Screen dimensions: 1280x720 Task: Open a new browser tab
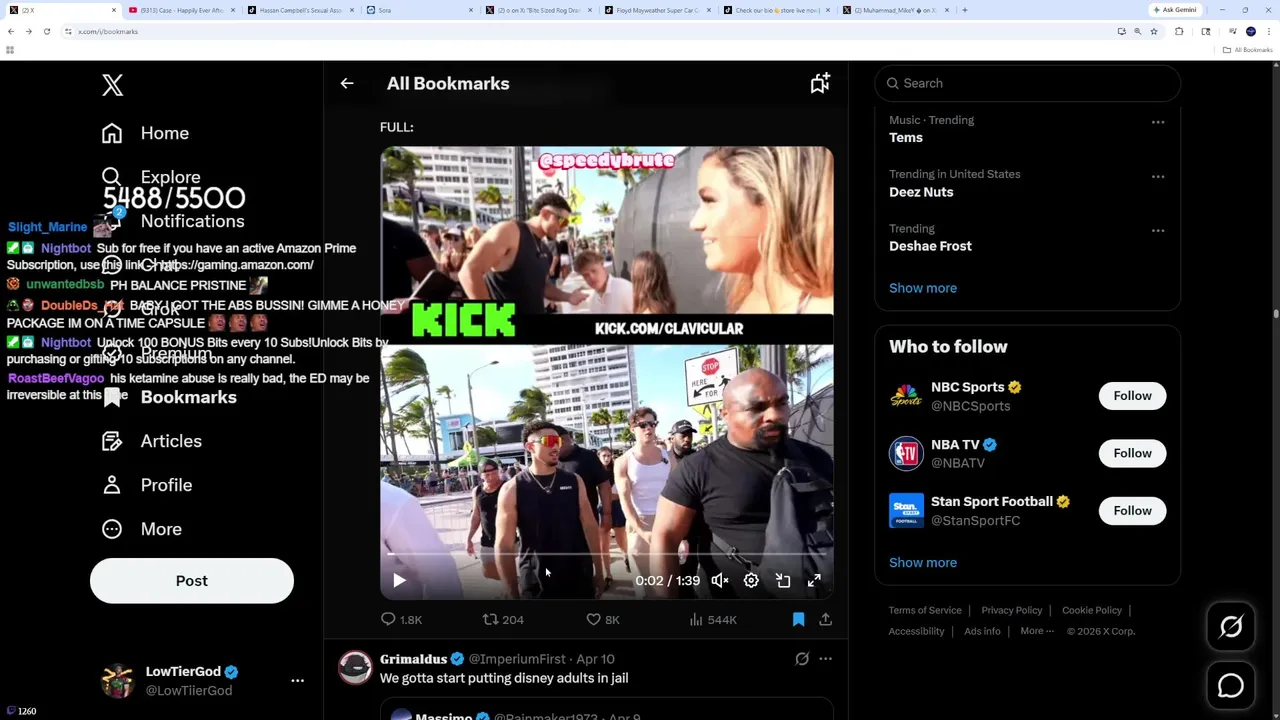pyautogui.click(x=964, y=10)
